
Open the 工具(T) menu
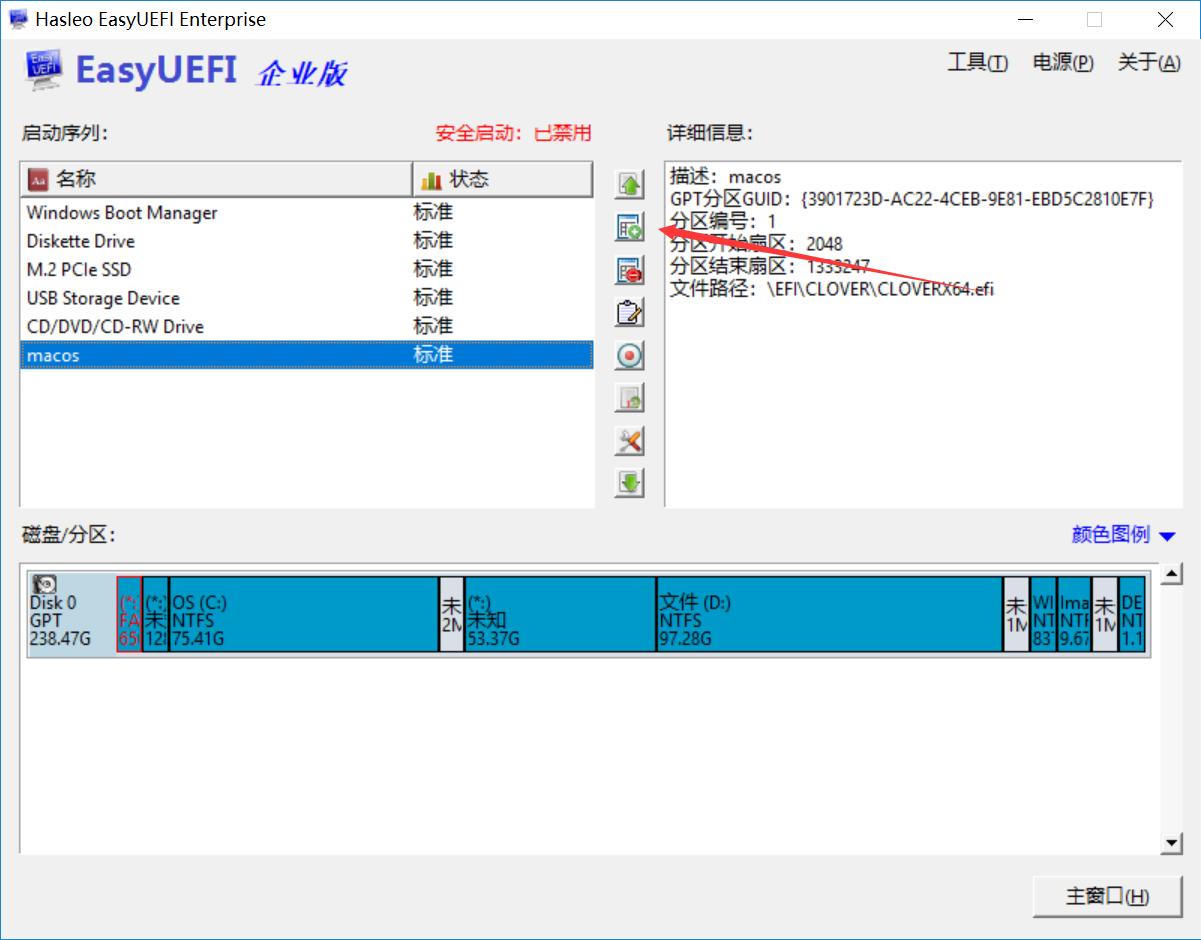coord(976,61)
